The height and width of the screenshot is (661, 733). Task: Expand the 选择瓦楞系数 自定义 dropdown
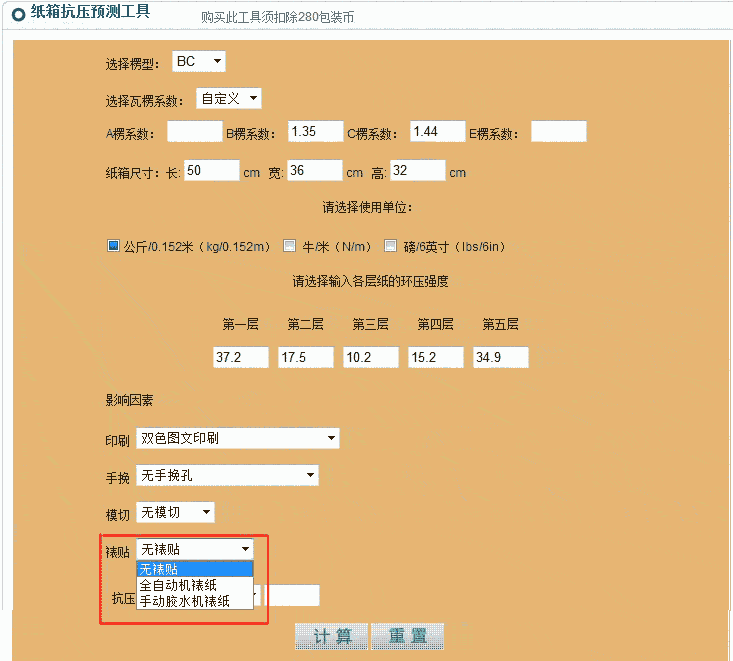pos(229,98)
